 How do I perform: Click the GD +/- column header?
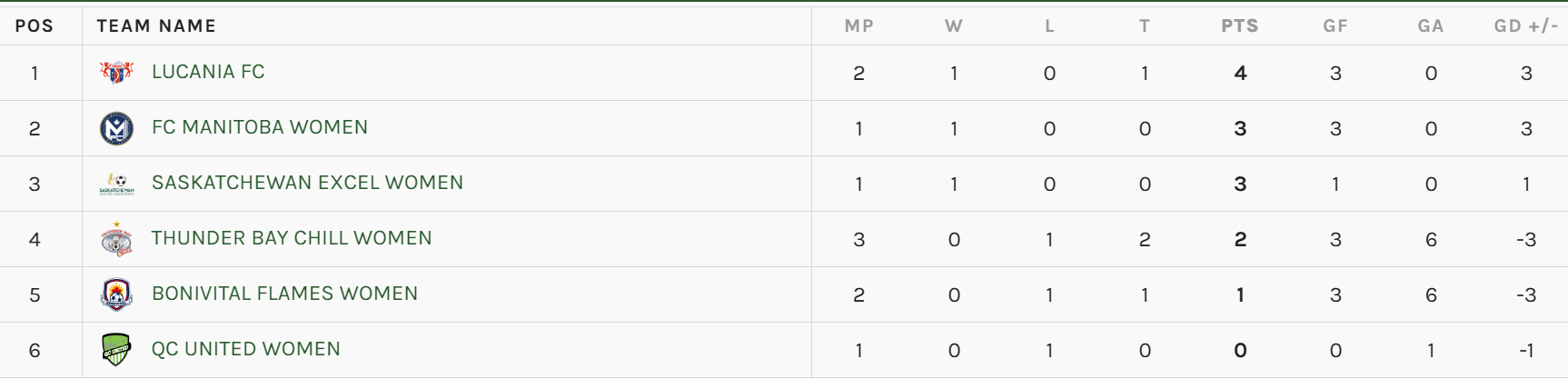point(1526,26)
